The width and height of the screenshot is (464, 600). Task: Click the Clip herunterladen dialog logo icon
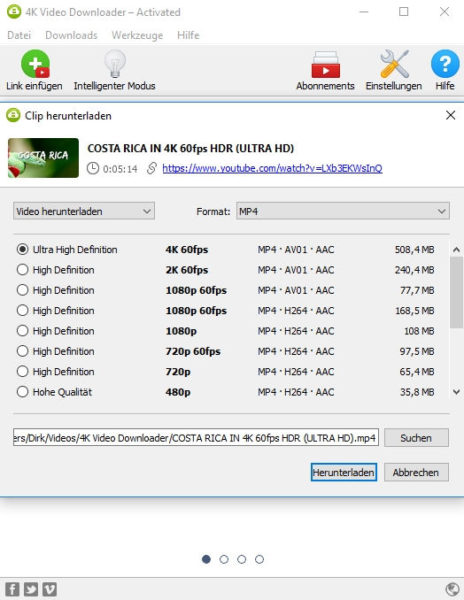(13, 115)
